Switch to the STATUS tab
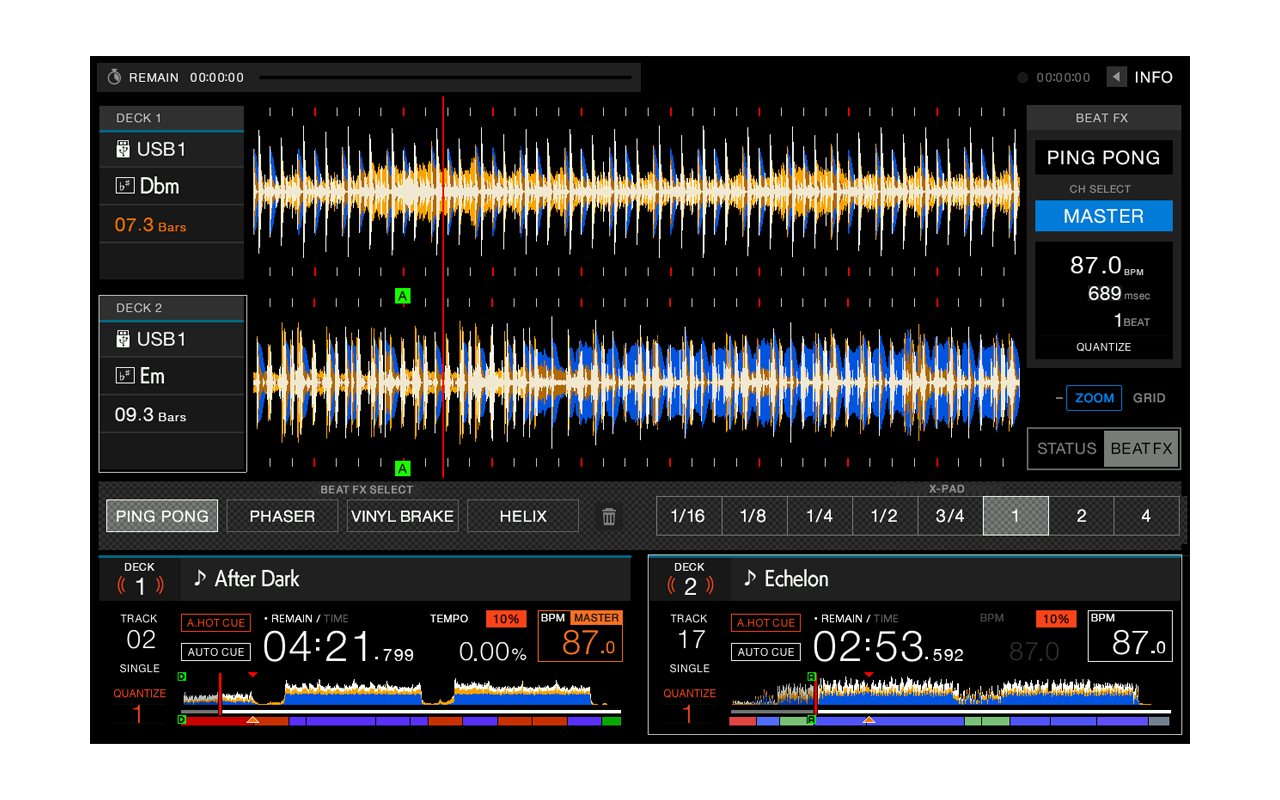 1066,449
